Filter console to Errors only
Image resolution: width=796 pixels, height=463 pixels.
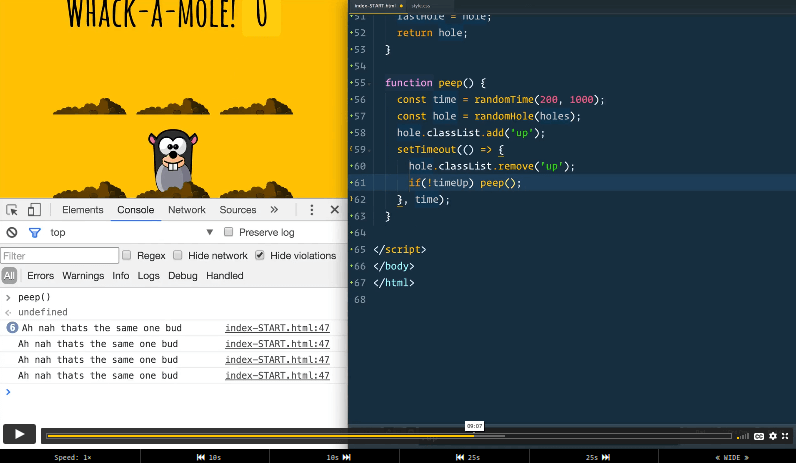click(41, 276)
